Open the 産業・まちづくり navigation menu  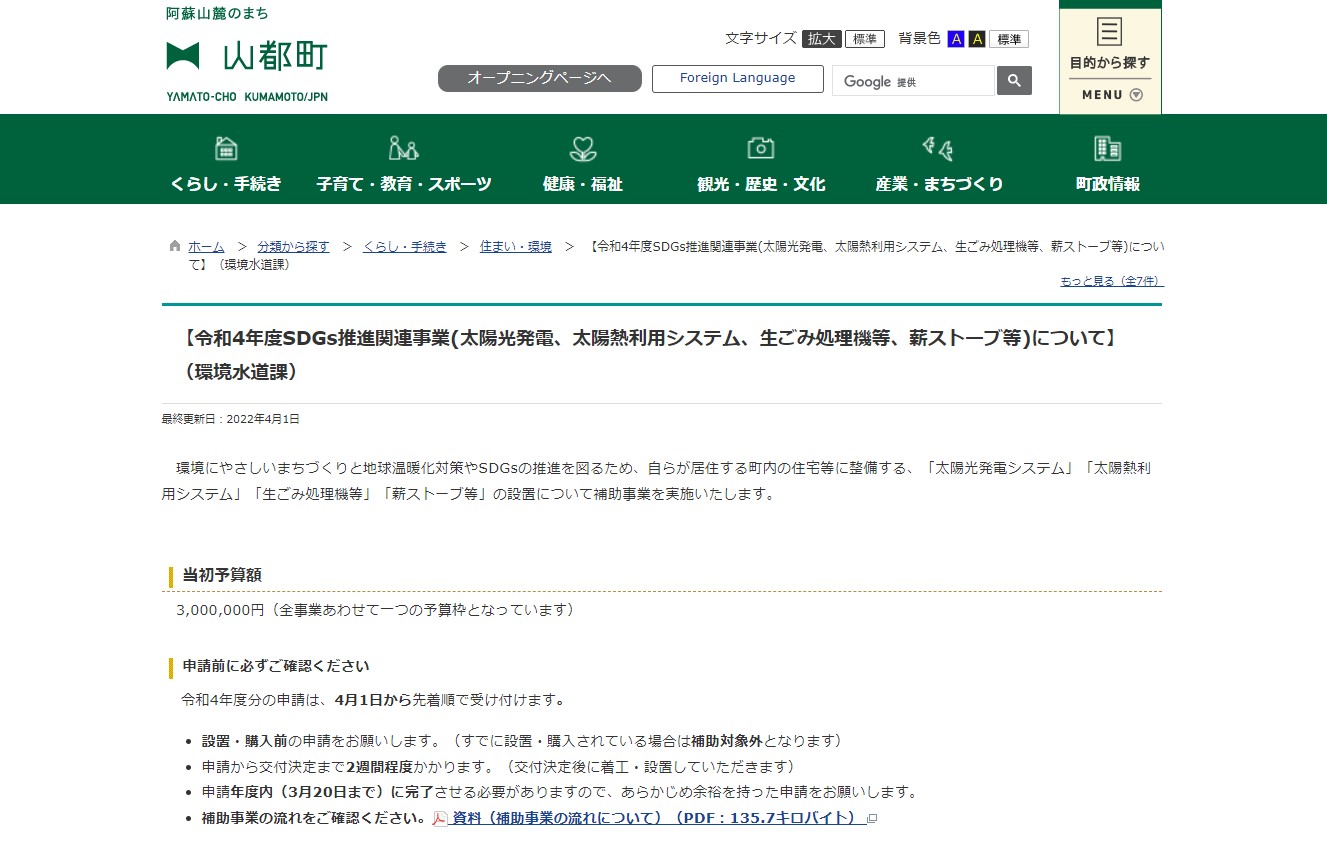click(937, 183)
